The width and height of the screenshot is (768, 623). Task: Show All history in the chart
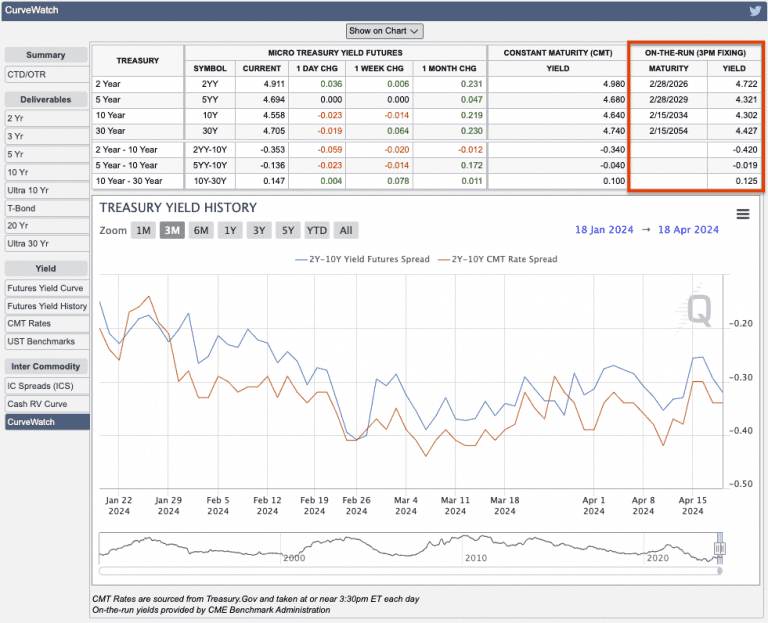pos(346,230)
